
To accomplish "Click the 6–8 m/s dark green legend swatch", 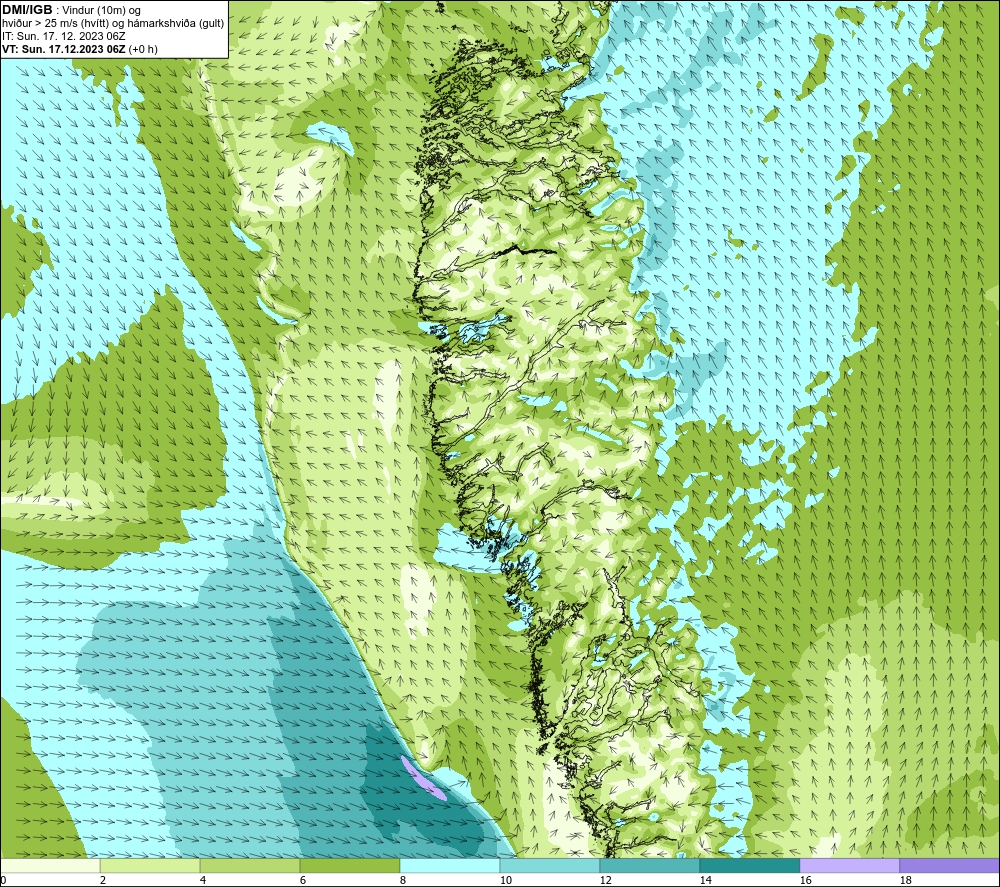I will (x=349, y=866).
